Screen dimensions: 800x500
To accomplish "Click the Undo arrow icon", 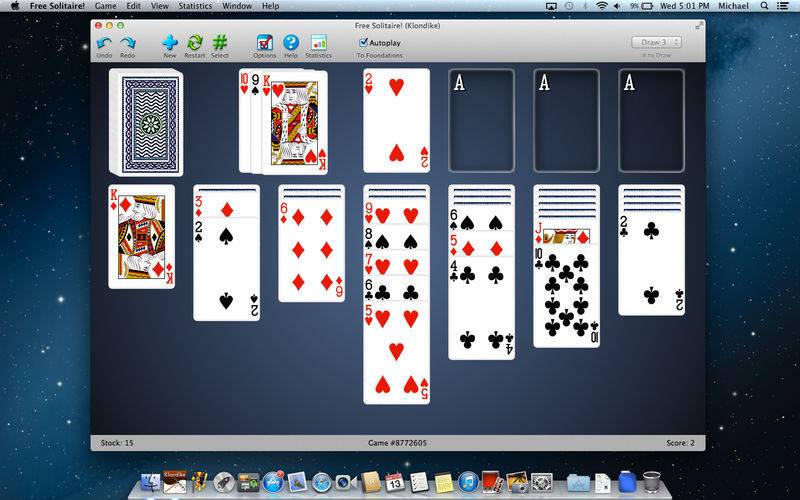I will (104, 43).
